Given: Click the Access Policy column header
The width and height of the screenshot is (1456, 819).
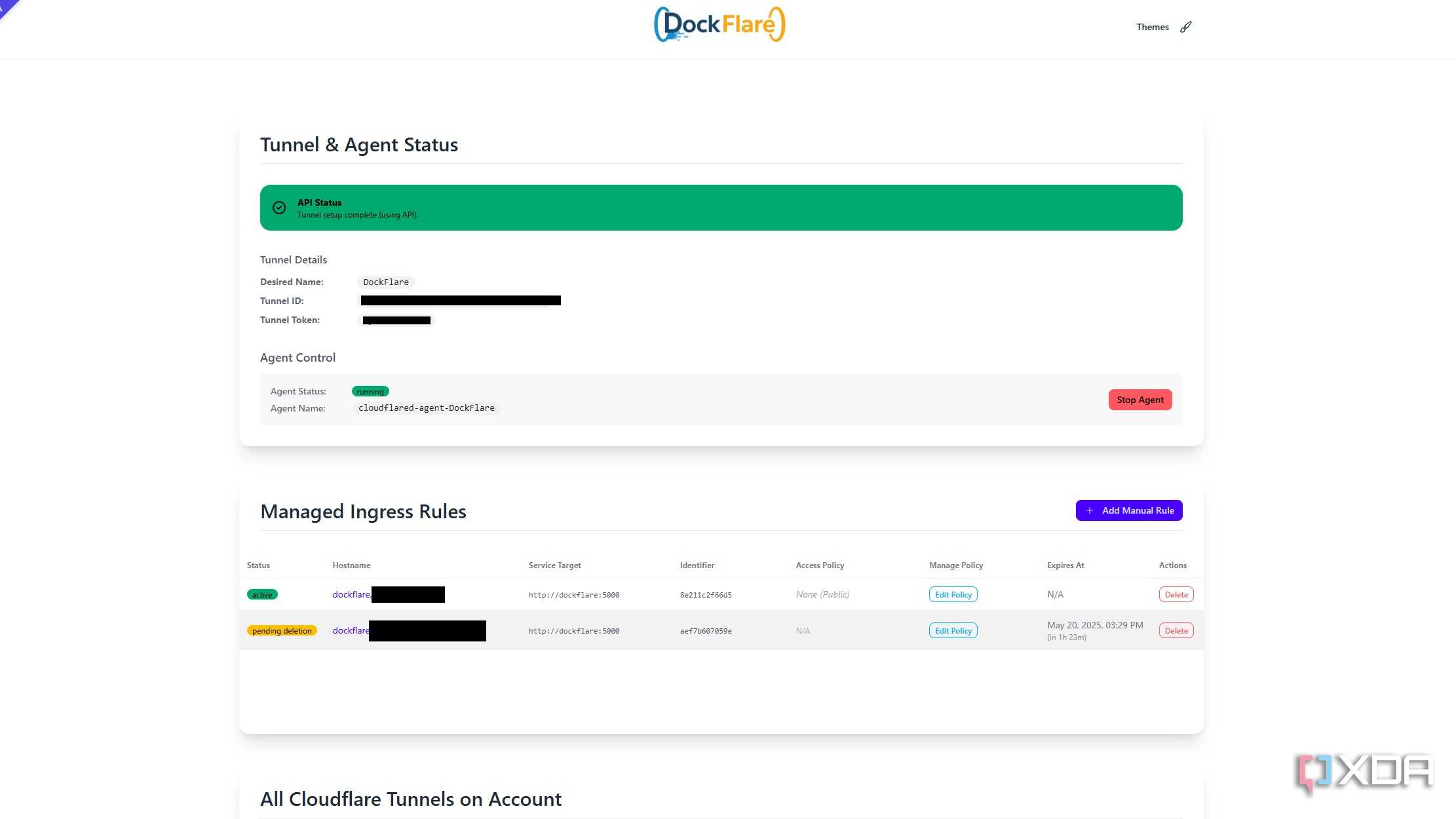Looking at the screenshot, I should pos(820,565).
